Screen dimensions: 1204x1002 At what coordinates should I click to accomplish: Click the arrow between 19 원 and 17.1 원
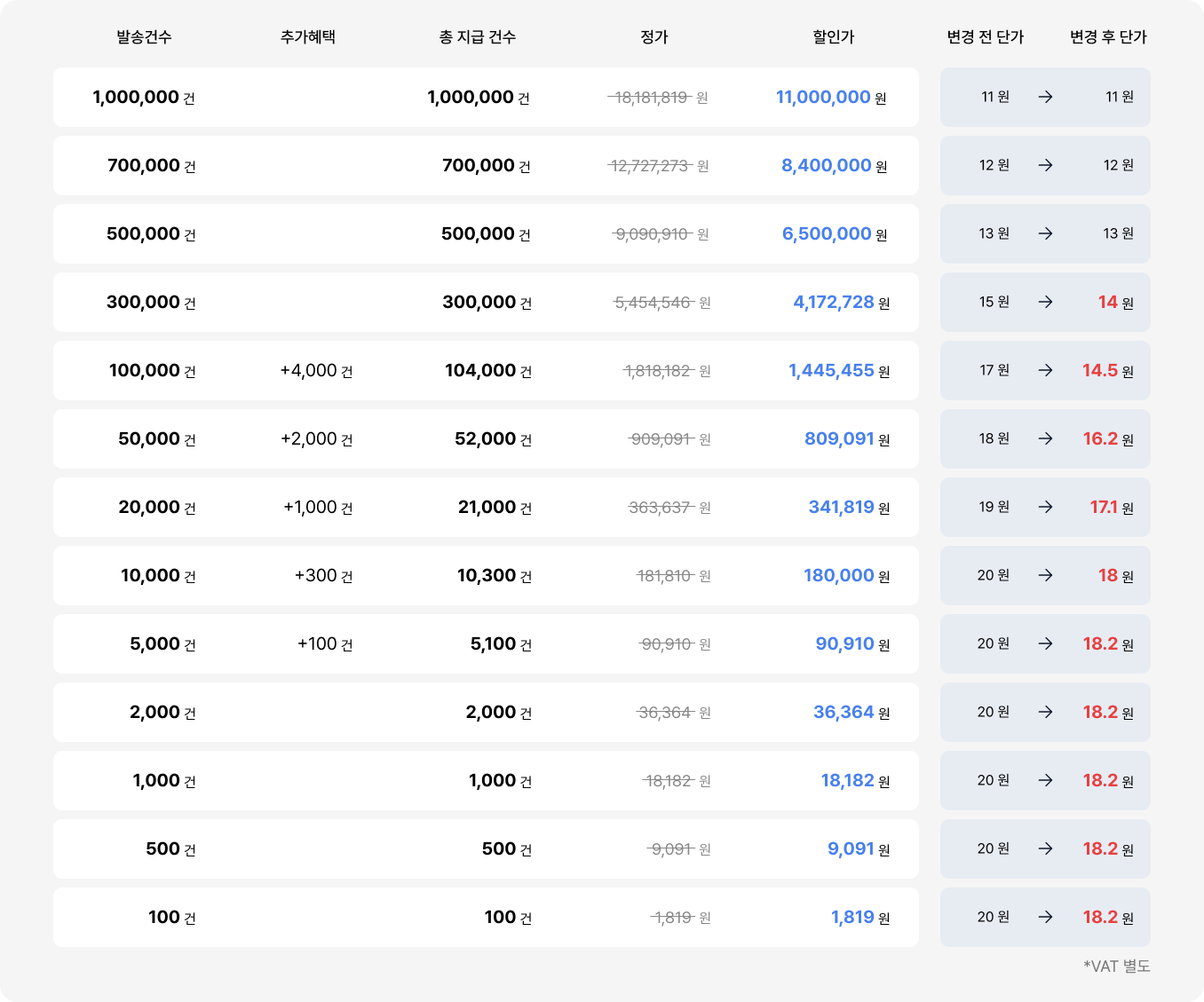click(x=1045, y=507)
